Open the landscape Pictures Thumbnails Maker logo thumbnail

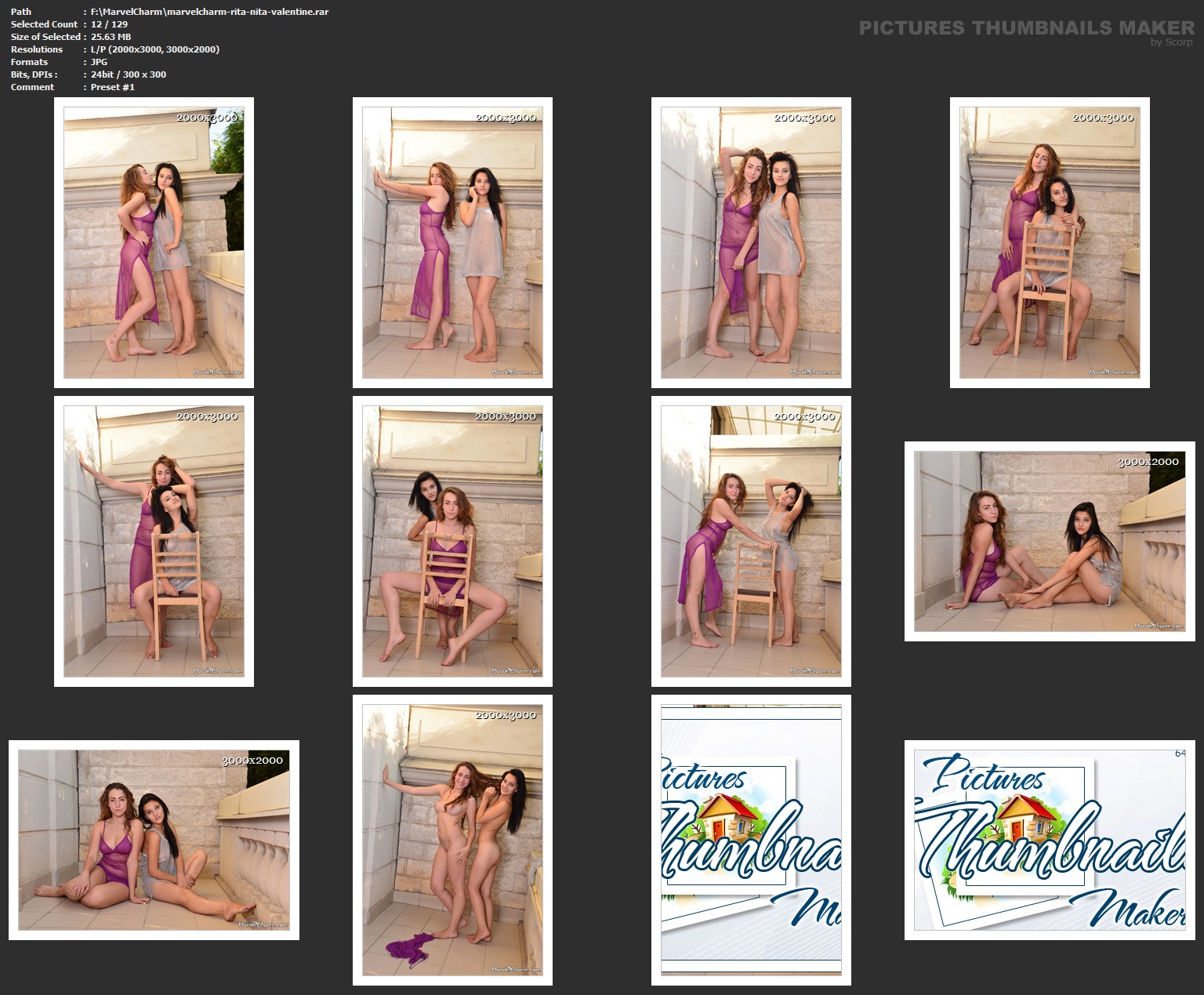1050,840
